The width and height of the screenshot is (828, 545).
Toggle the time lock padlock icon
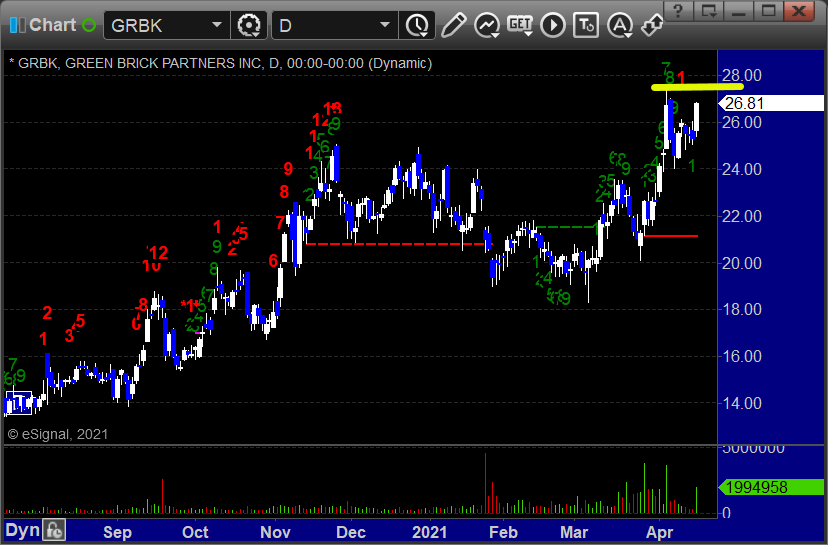coord(54,530)
